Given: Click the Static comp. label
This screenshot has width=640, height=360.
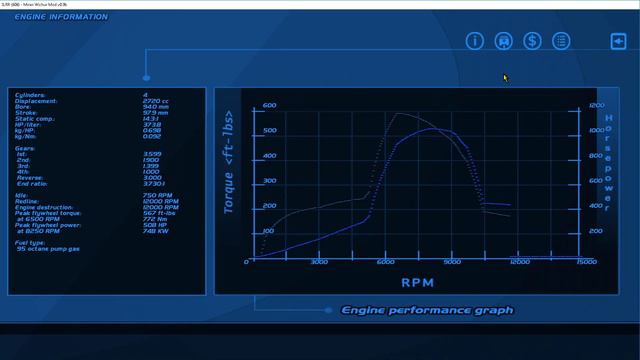Looking at the screenshot, I should 35,119.
